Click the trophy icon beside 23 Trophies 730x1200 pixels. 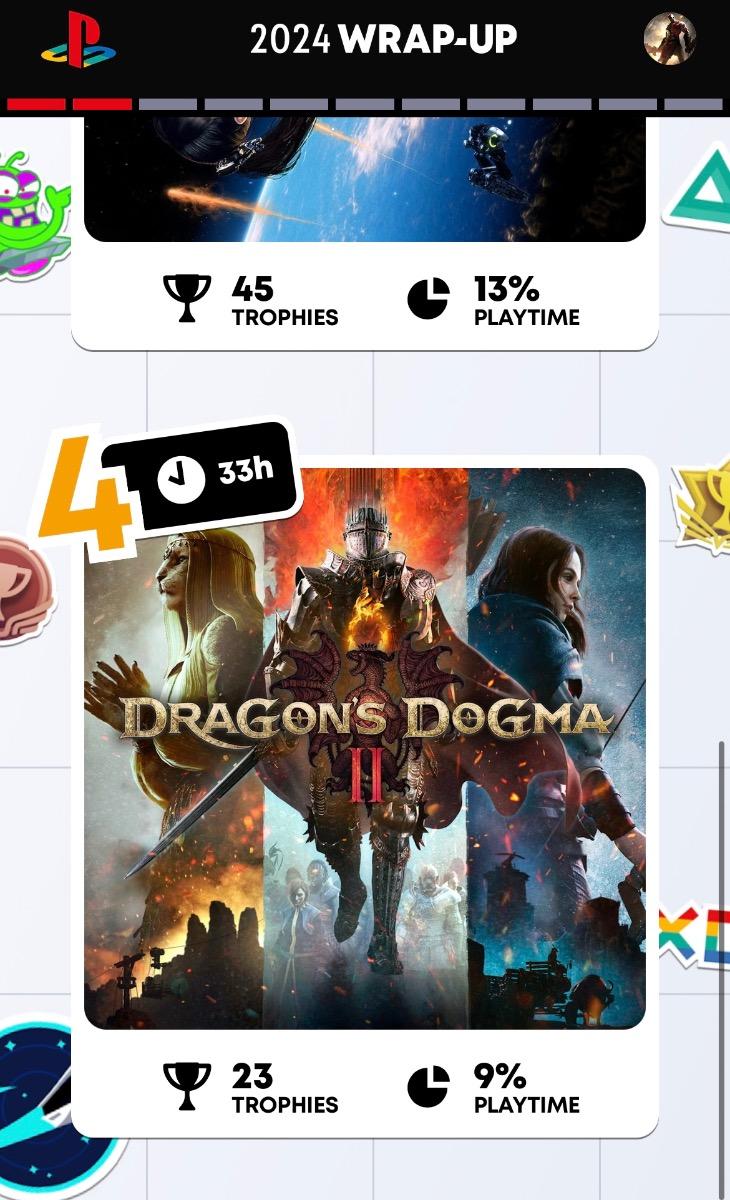tap(187, 1085)
